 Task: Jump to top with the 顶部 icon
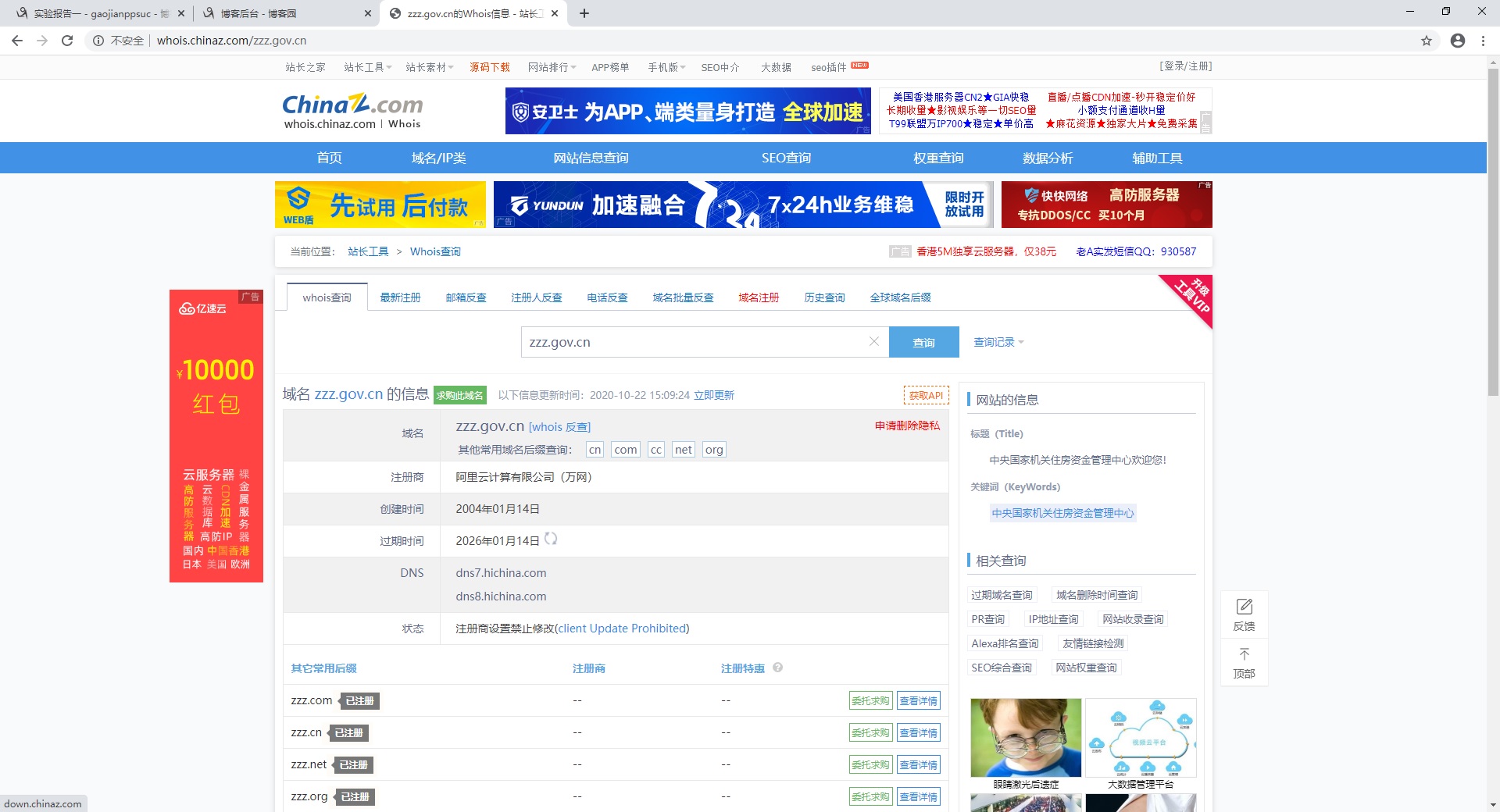[x=1245, y=663]
